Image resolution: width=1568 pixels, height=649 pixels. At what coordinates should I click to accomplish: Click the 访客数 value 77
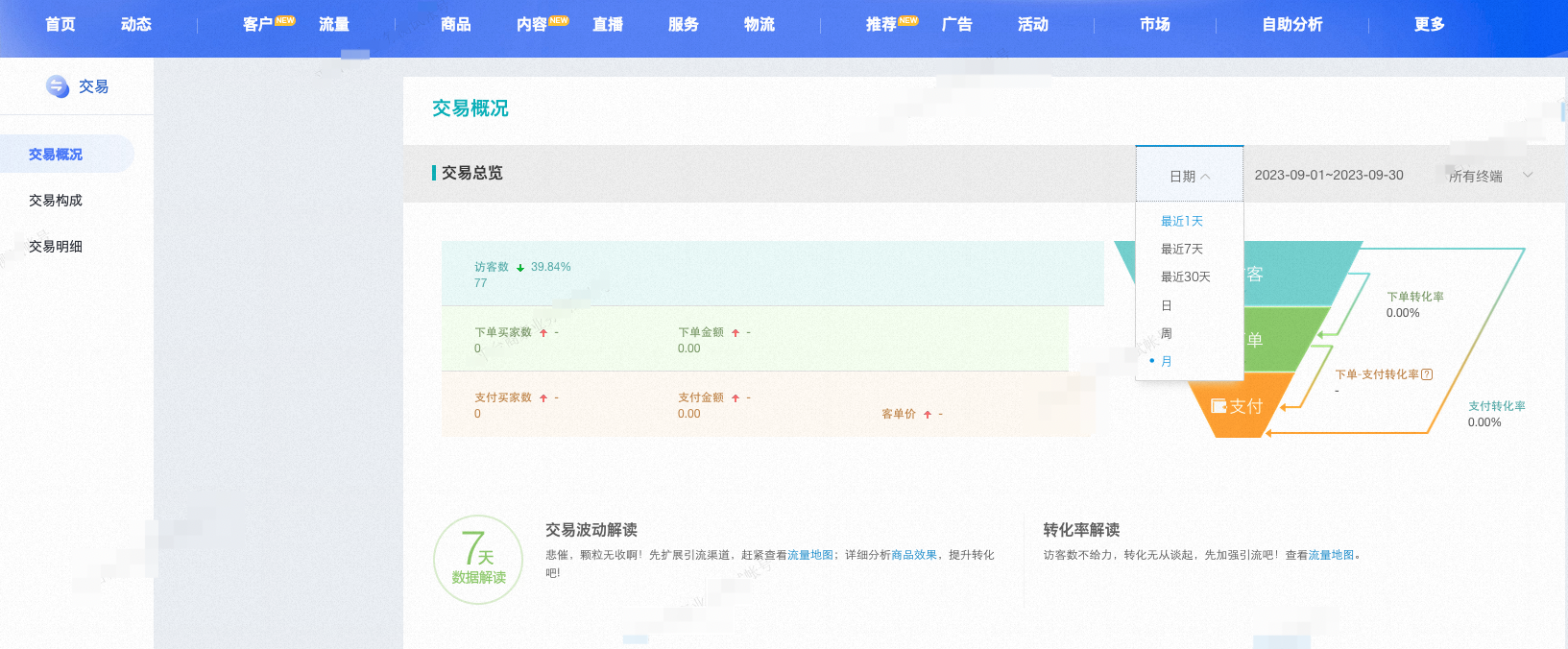point(480,283)
